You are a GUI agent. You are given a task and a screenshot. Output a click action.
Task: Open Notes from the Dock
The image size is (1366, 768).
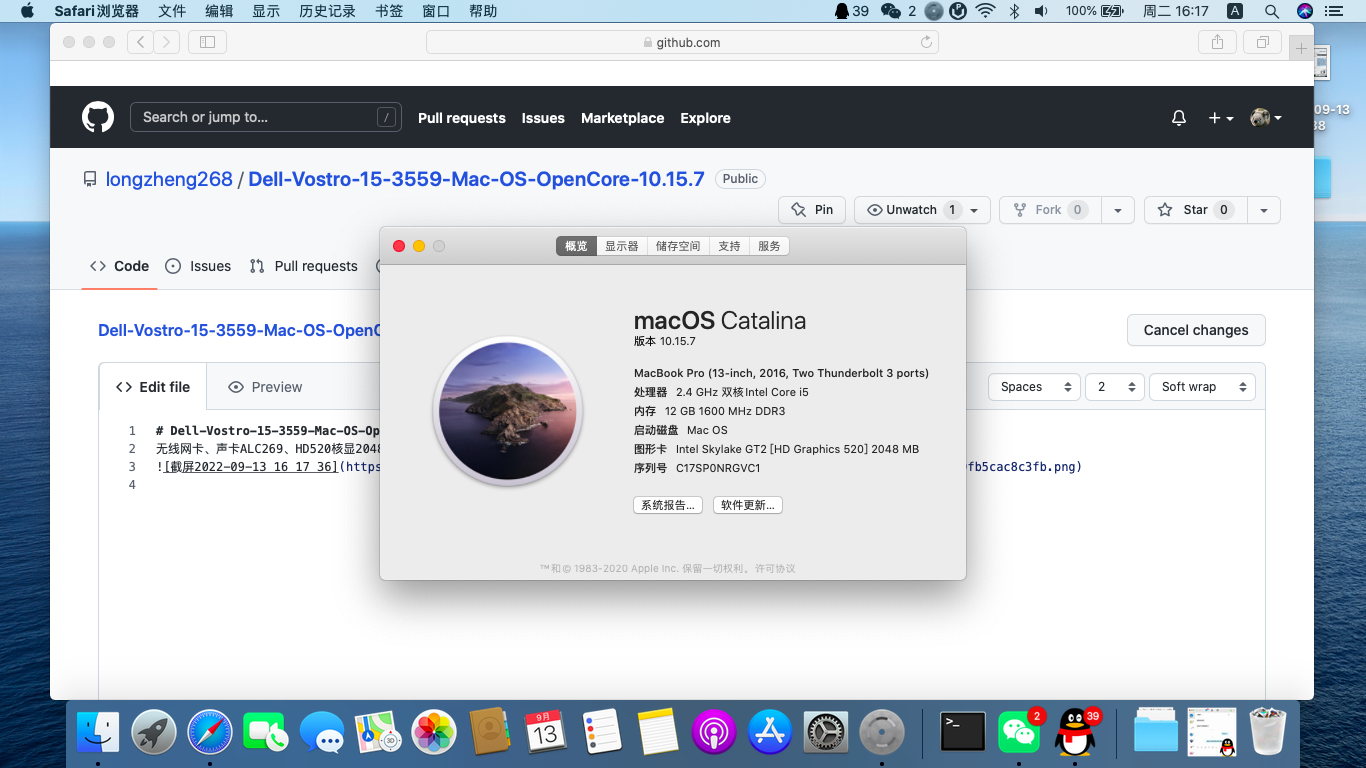pos(658,733)
